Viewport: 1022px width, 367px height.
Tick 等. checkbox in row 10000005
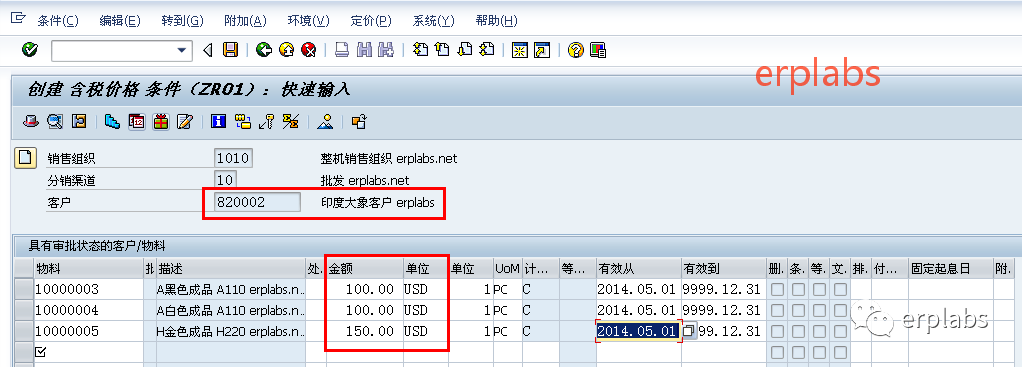pos(819,331)
